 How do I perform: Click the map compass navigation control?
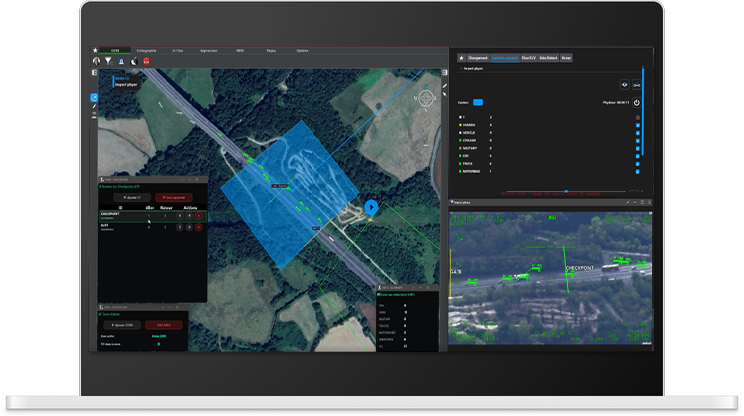tap(427, 98)
